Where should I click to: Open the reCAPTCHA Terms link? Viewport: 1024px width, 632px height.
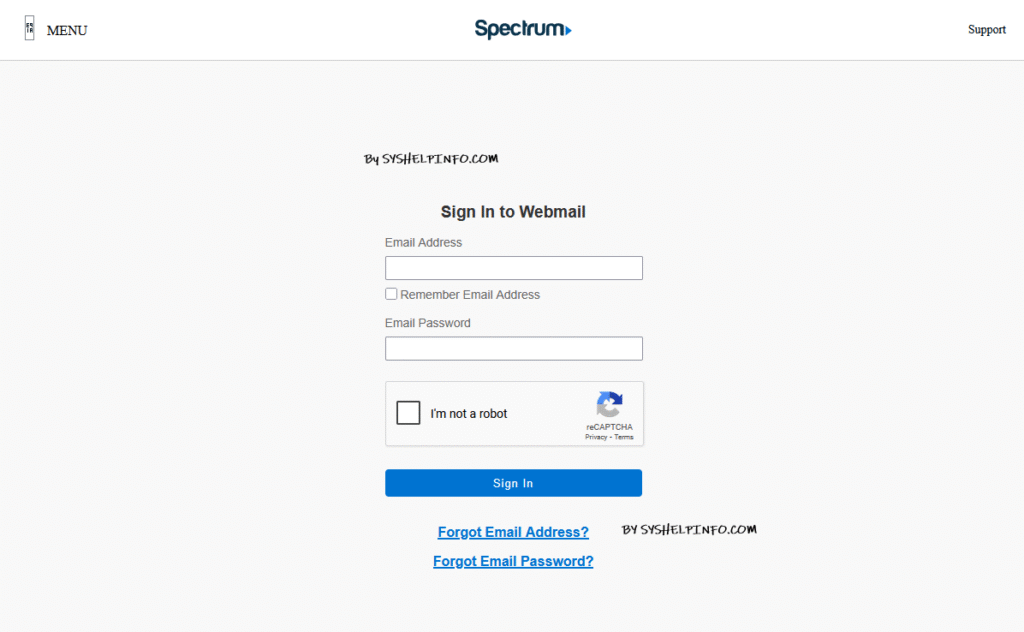point(624,437)
